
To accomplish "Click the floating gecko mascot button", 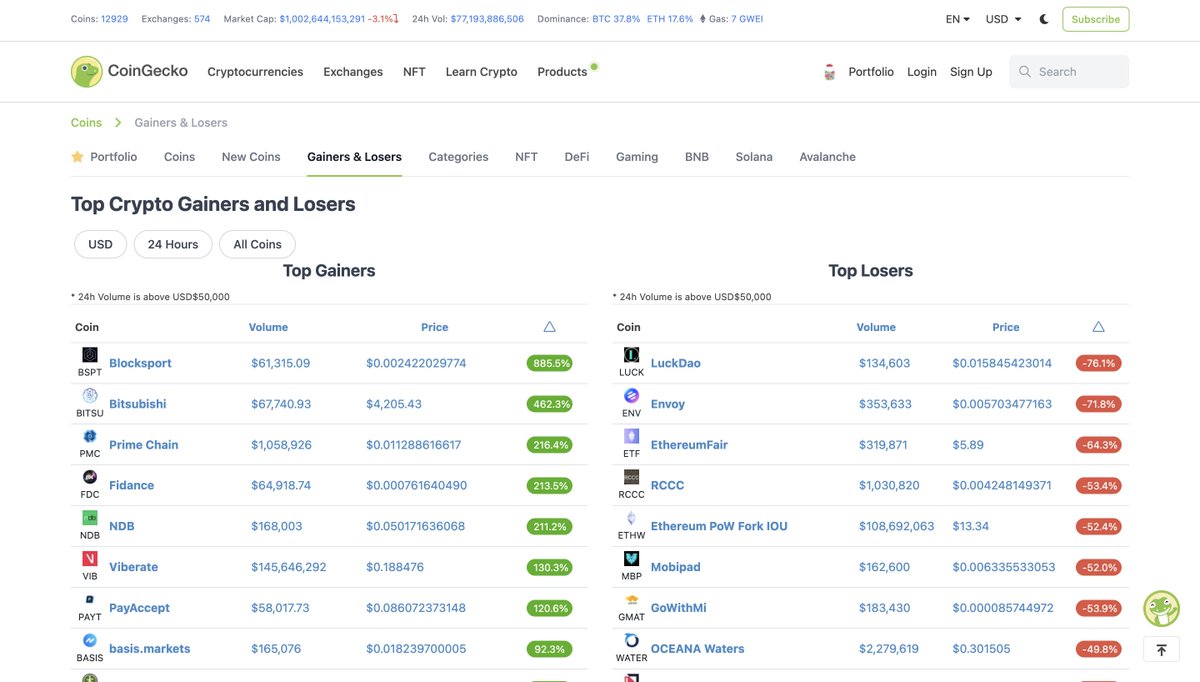I will click(x=1161, y=608).
